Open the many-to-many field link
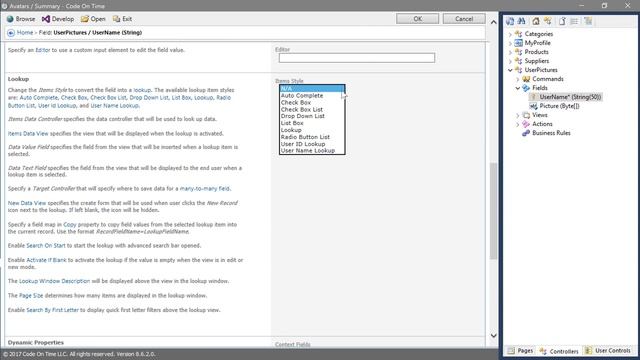 [x=205, y=189]
